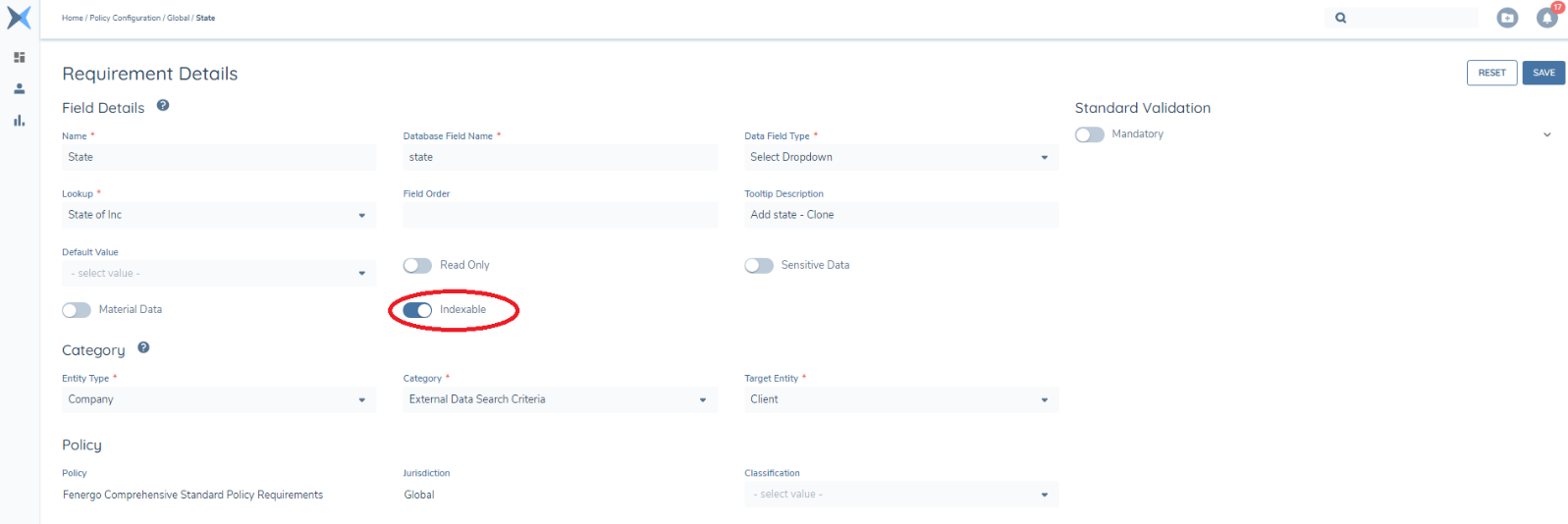
Task: Go to Policy Configuration breadcrumb
Action: coord(125,18)
